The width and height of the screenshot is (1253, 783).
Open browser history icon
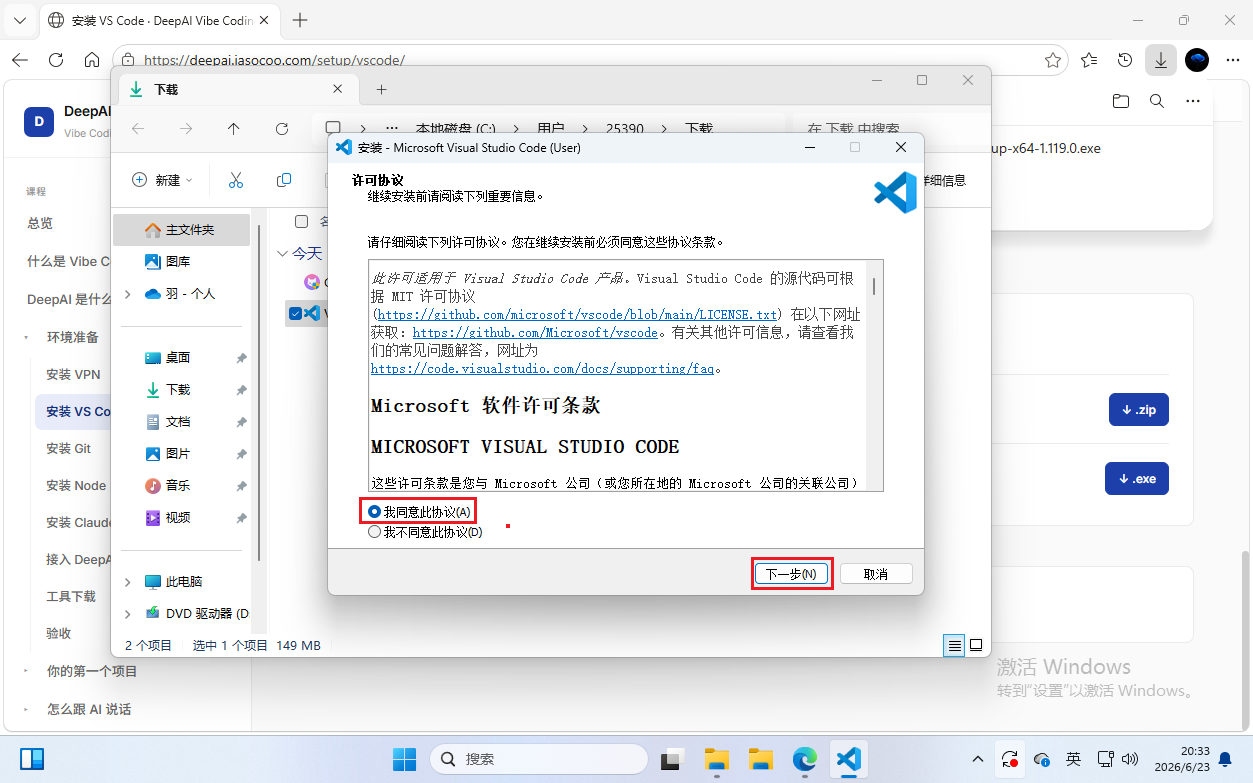tap(1125, 60)
